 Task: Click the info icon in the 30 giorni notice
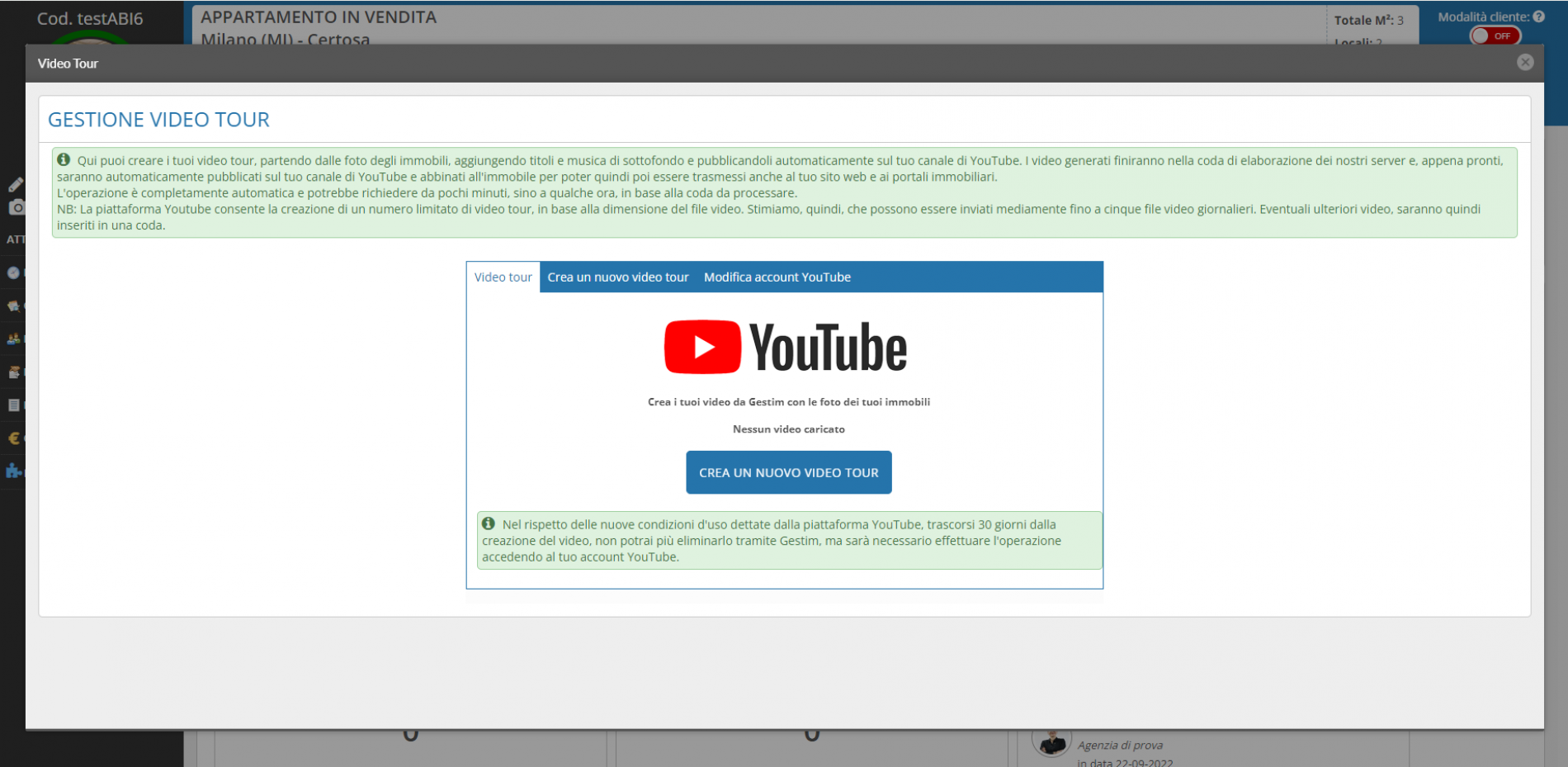coord(489,523)
